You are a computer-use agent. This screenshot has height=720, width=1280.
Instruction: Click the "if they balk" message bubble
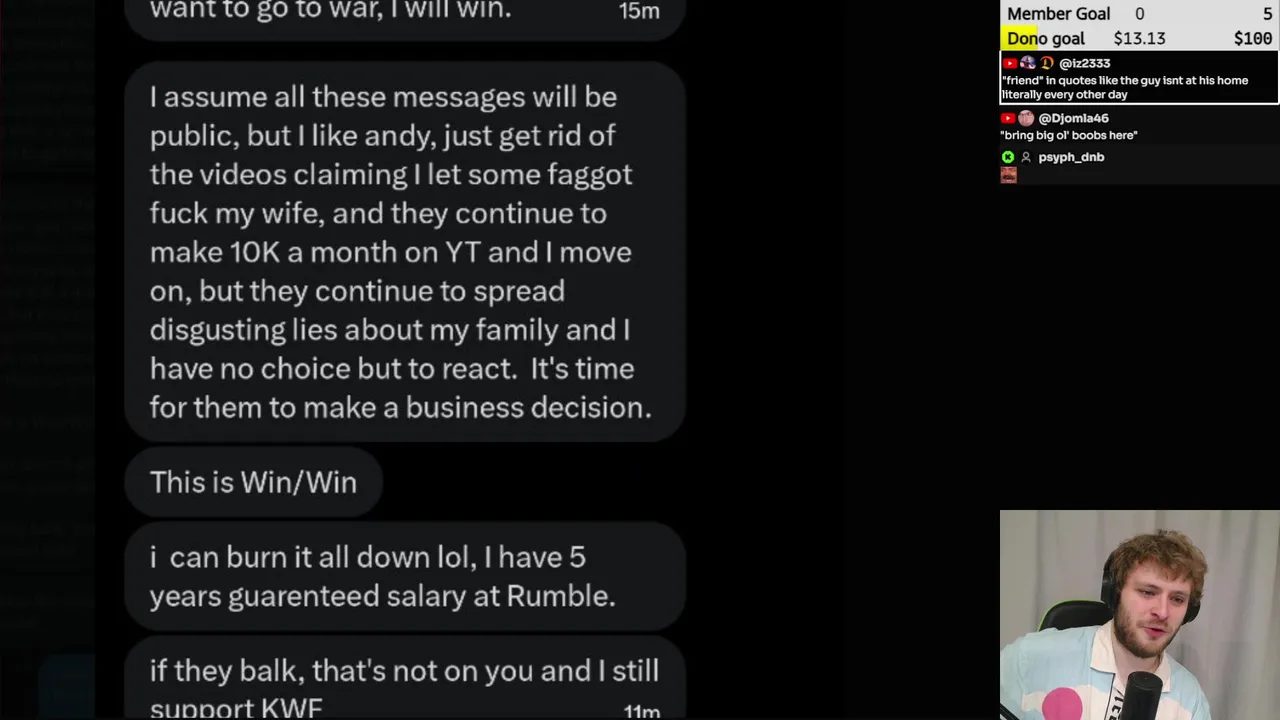coord(404,683)
